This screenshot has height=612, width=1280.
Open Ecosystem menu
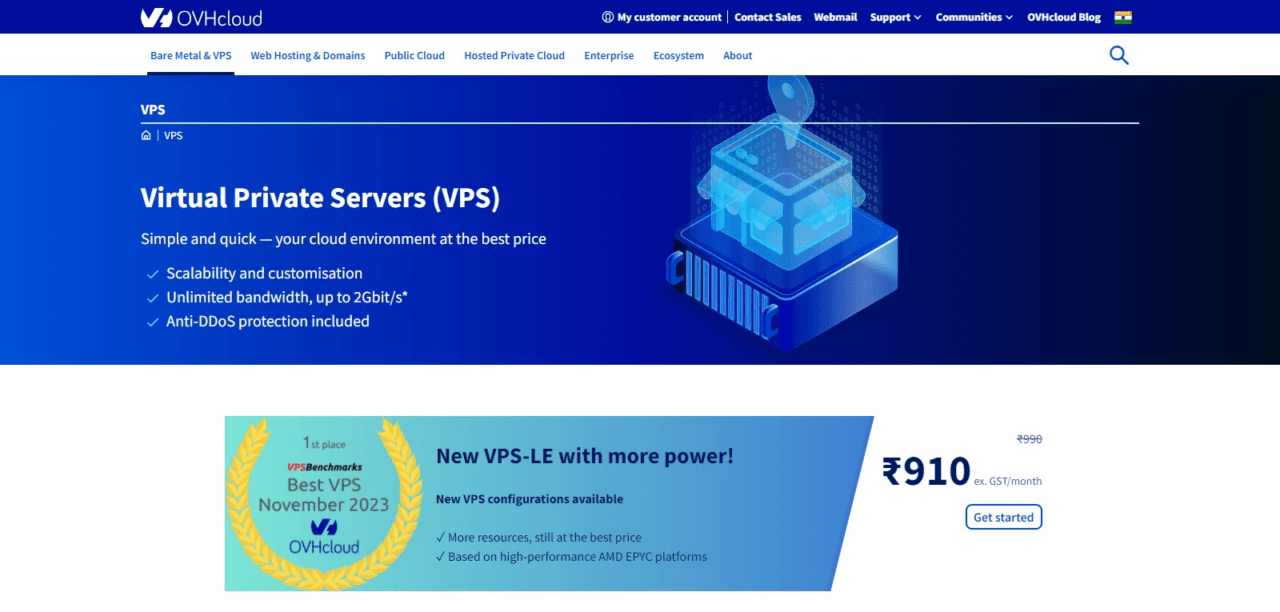(679, 56)
